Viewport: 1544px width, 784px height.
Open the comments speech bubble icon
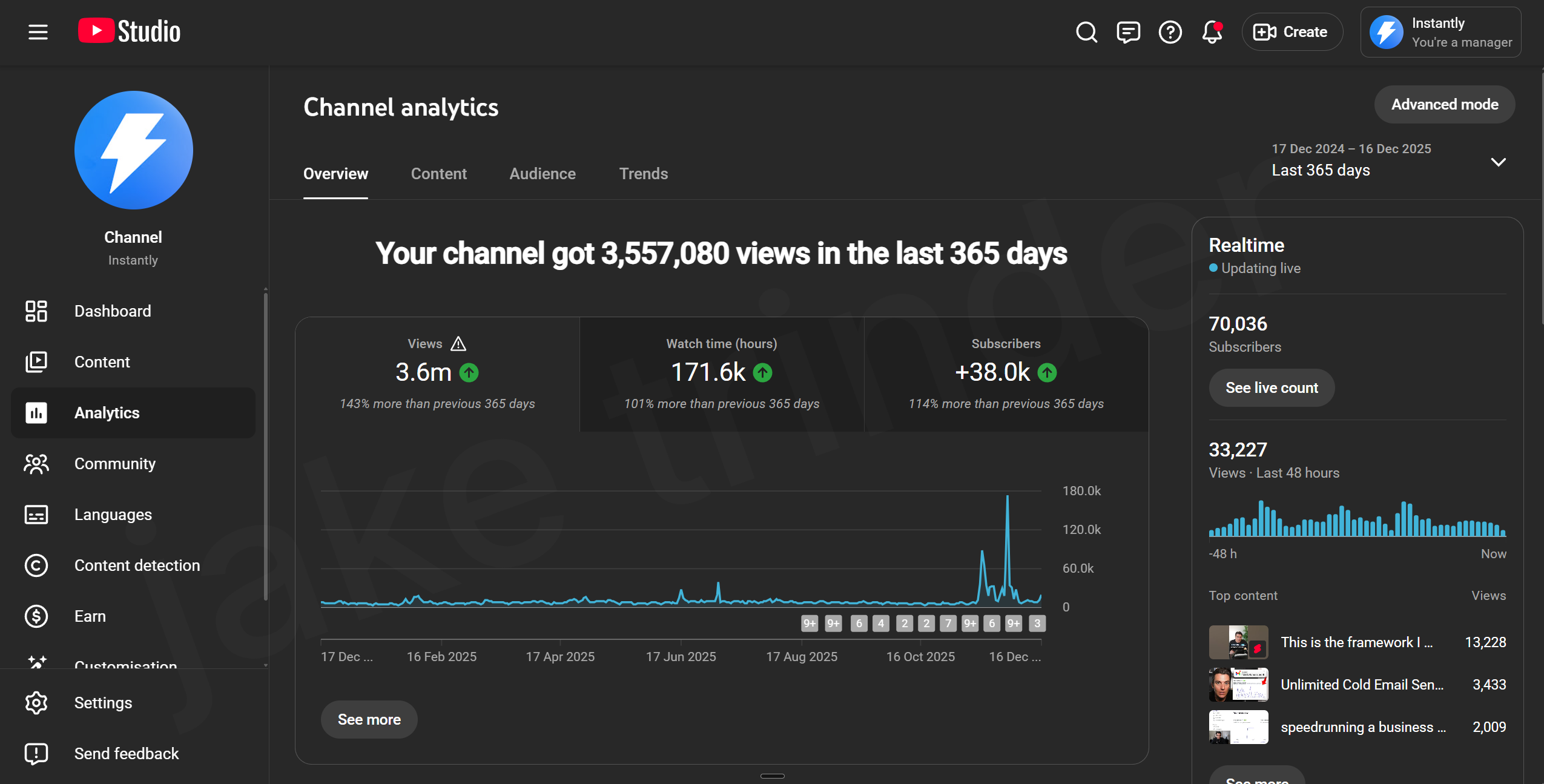coord(1128,32)
